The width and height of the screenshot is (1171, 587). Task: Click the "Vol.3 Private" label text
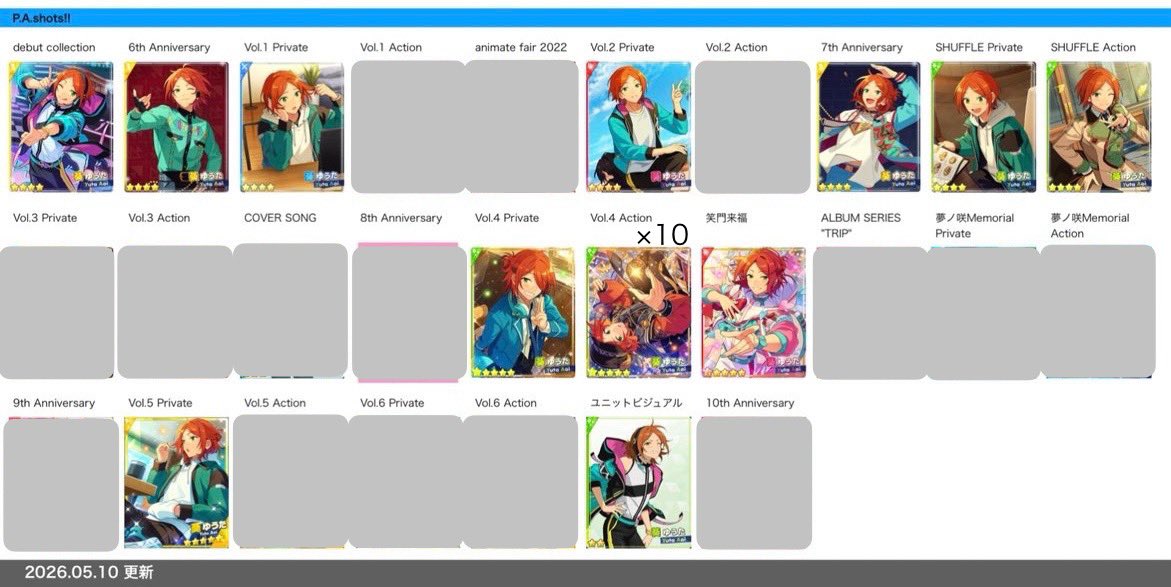(45, 218)
